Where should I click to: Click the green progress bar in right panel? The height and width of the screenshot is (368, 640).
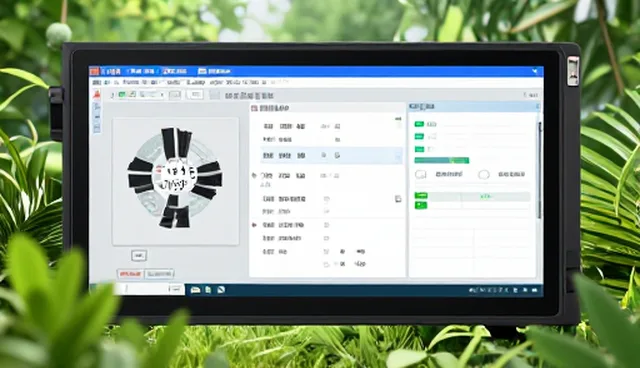click(442, 160)
